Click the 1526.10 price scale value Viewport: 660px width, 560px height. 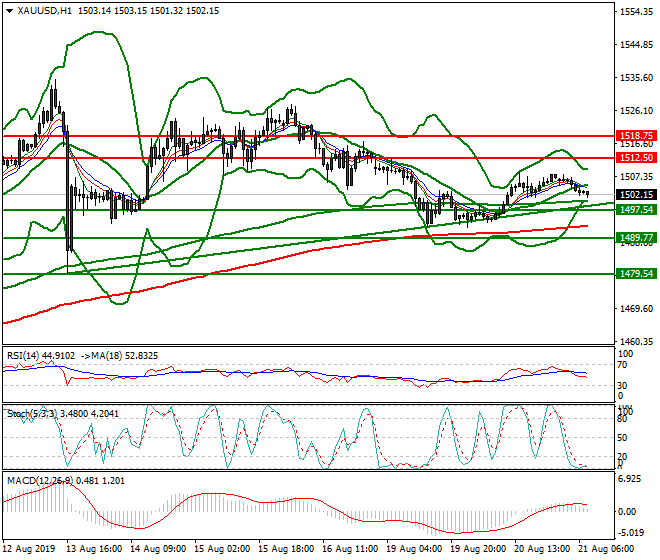tap(636, 111)
